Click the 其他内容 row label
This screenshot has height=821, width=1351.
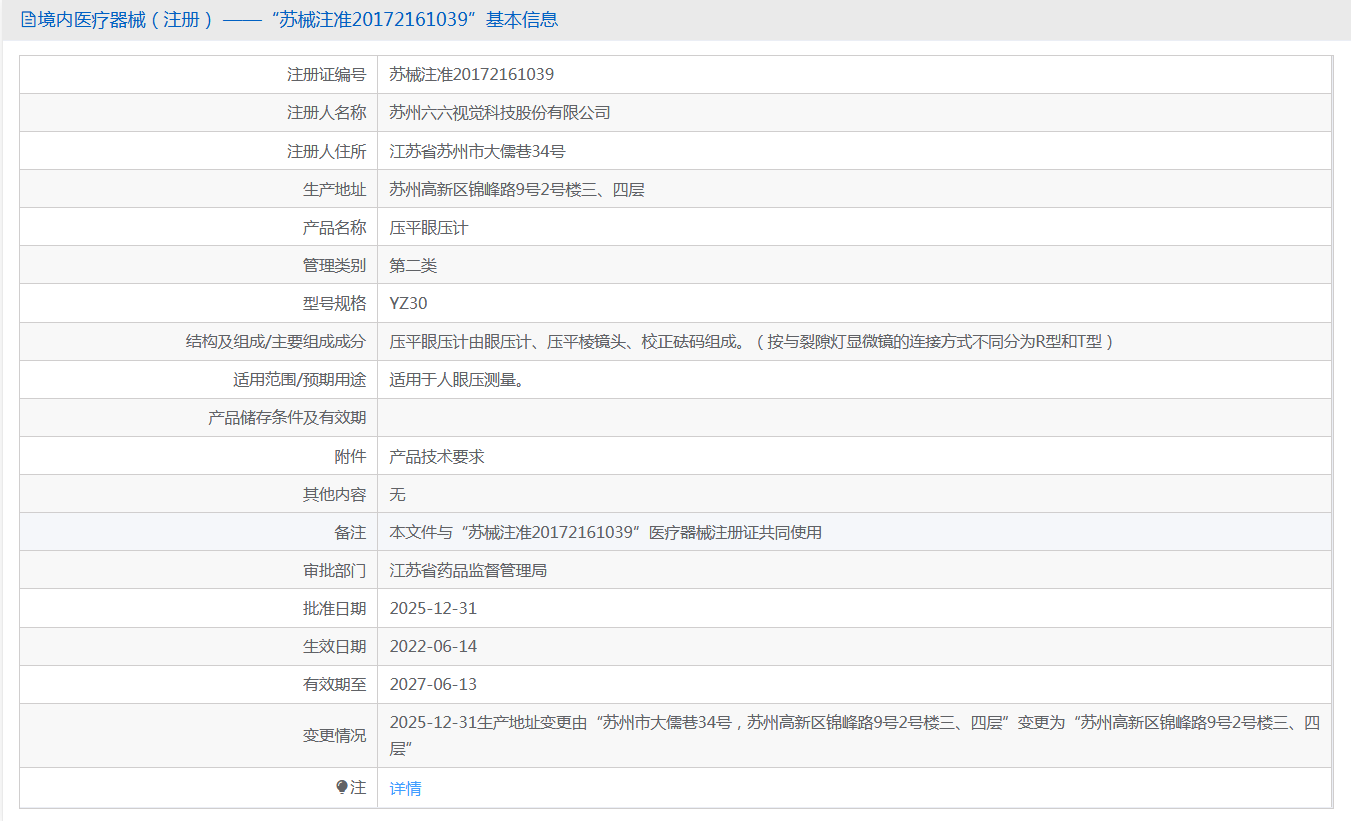point(334,494)
